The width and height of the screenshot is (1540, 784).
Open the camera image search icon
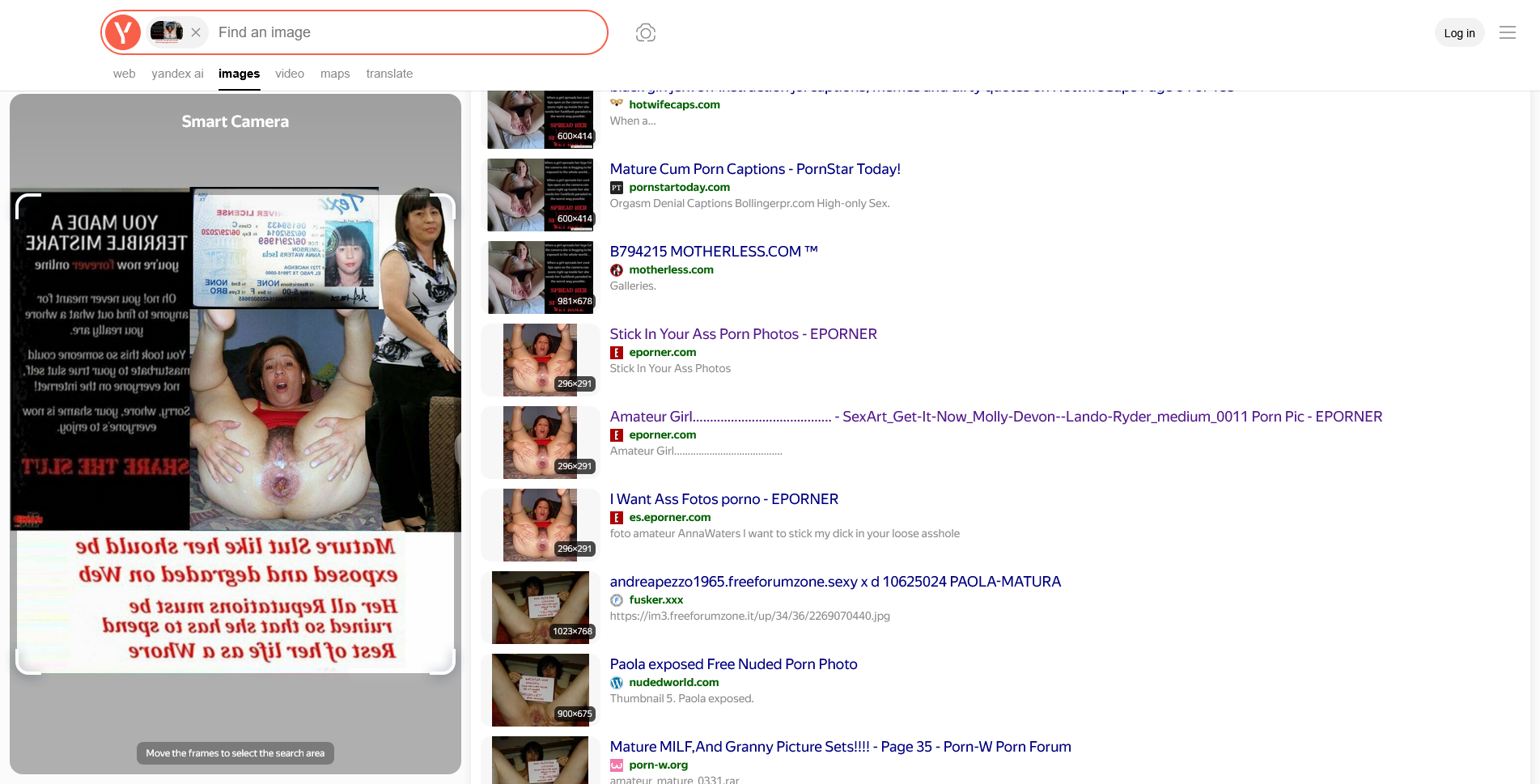[645, 32]
